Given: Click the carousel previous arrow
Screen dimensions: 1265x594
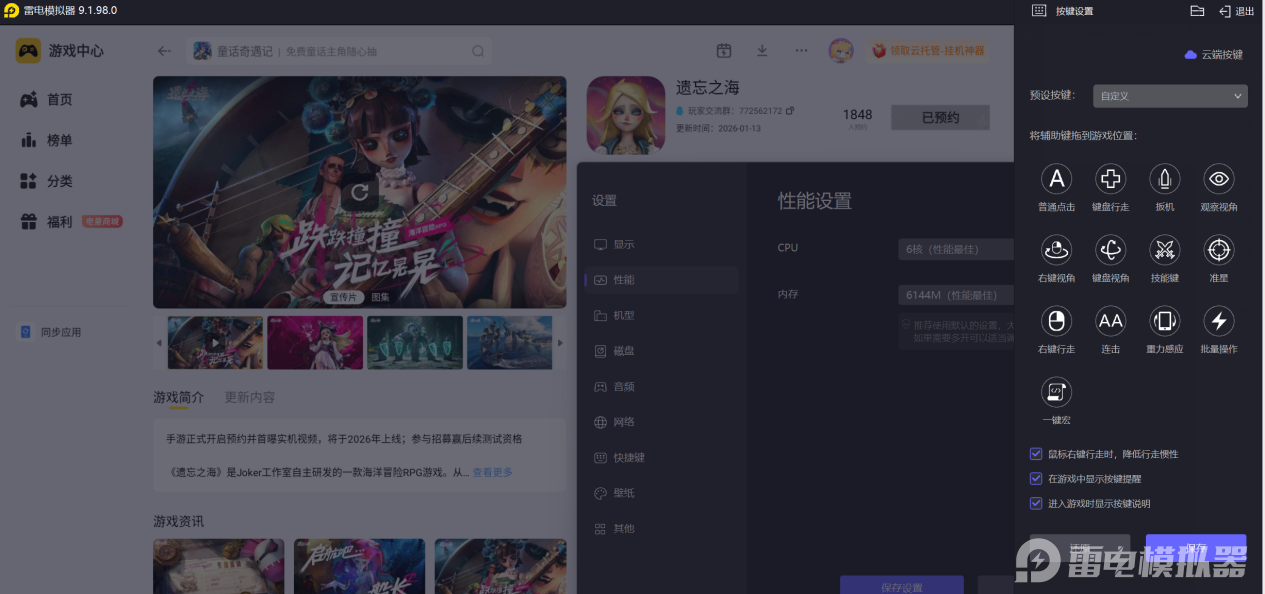Looking at the screenshot, I should (x=158, y=343).
